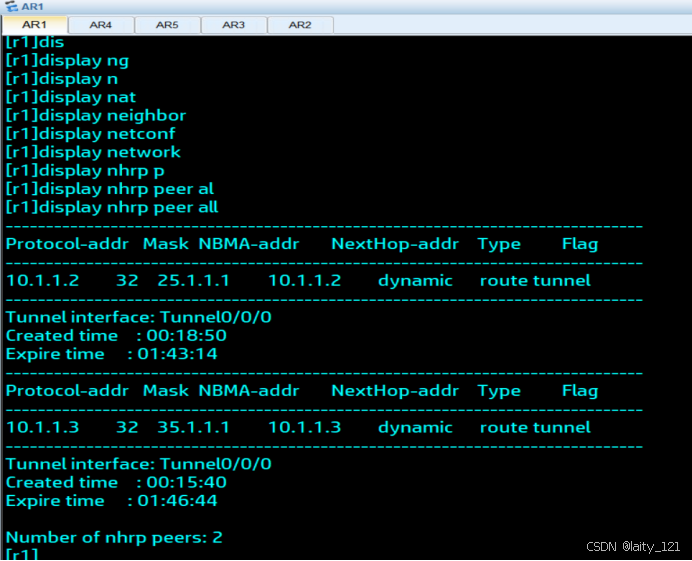The image size is (692, 561).
Task: Switch to the AR2 tab
Action: (x=300, y=25)
